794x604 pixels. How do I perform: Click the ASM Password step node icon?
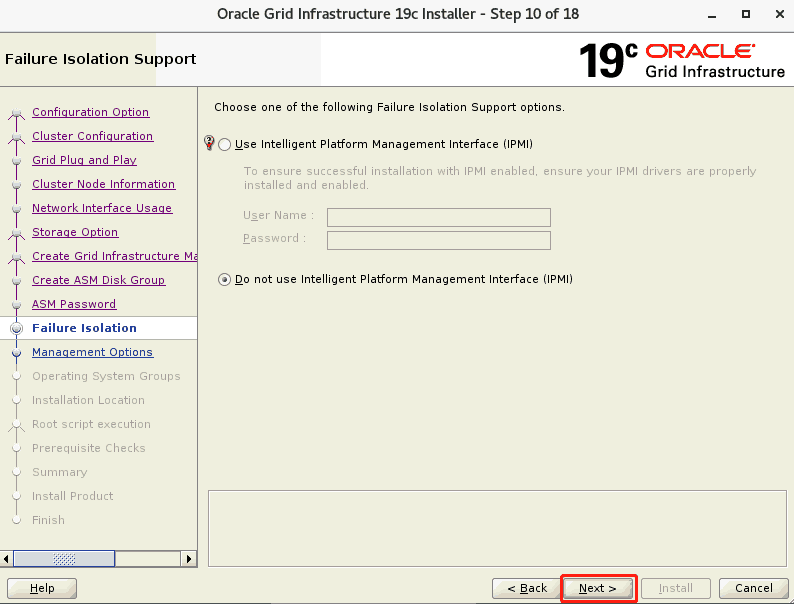pyautogui.click(x=17, y=304)
